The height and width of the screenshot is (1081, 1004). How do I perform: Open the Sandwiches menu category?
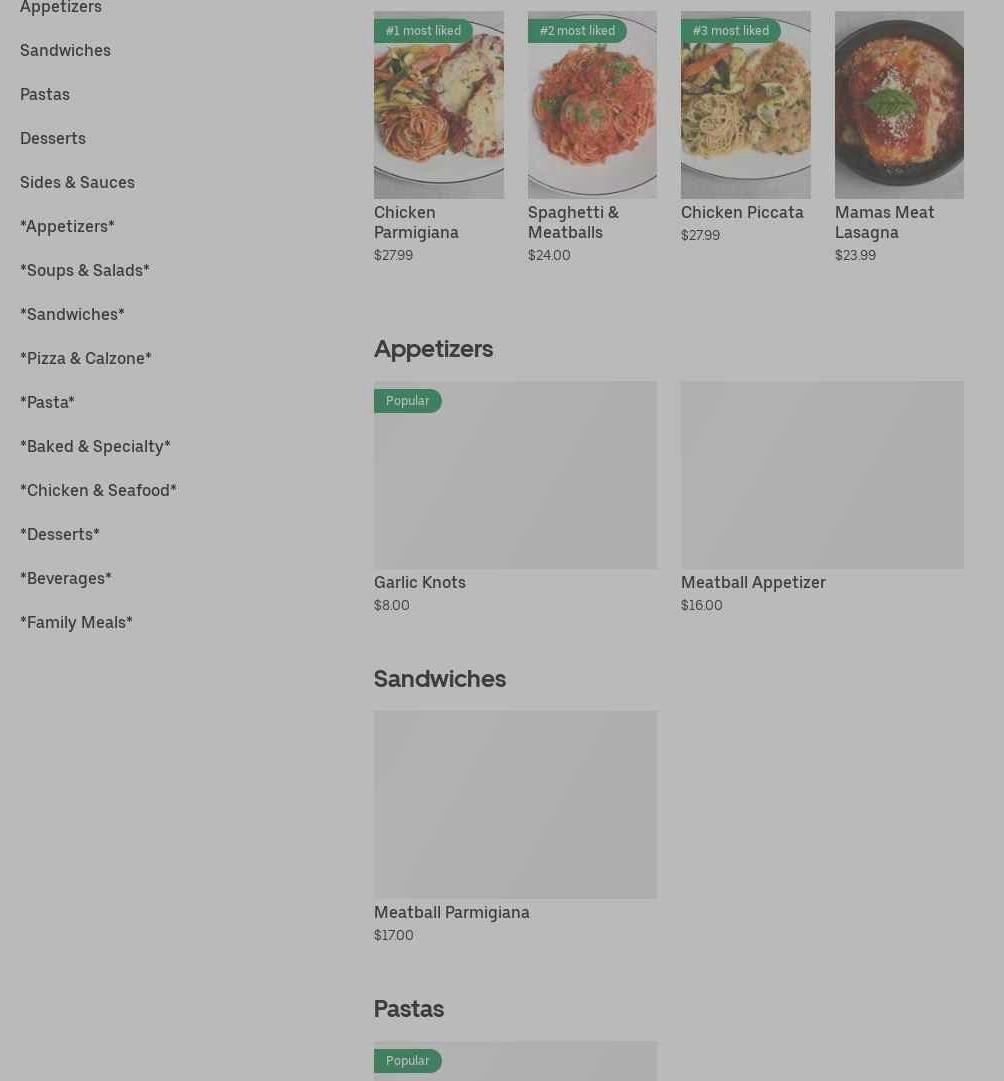[65, 50]
